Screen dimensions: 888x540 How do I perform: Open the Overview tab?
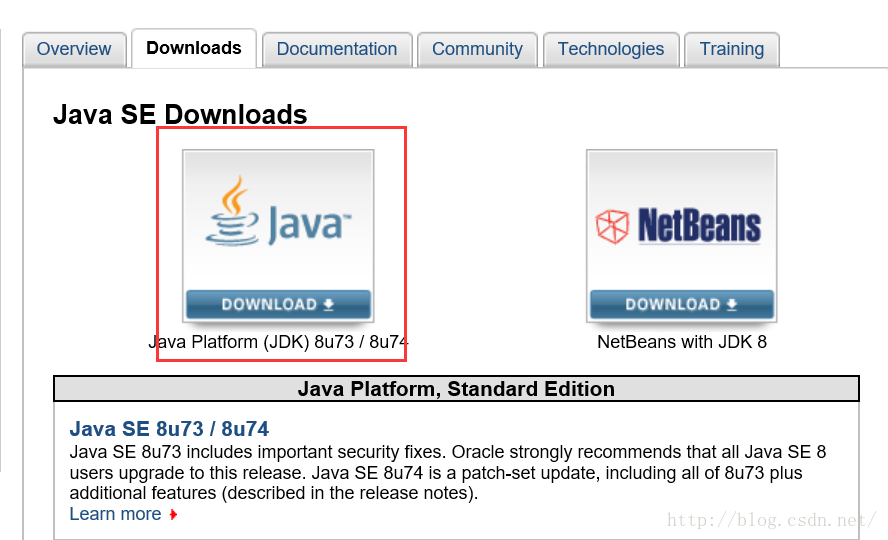click(x=74, y=49)
